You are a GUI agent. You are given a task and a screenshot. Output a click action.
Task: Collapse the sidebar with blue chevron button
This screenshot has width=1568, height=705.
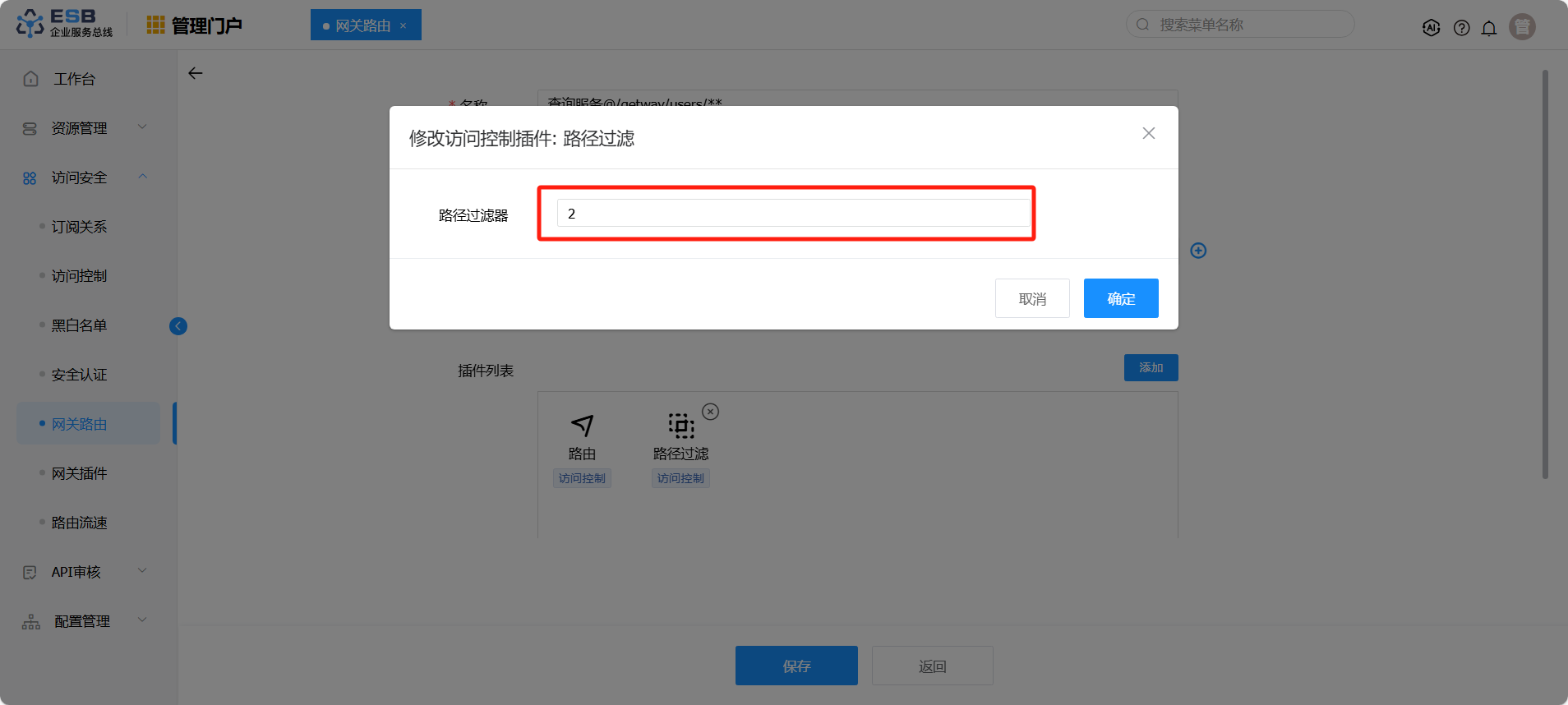(x=178, y=326)
